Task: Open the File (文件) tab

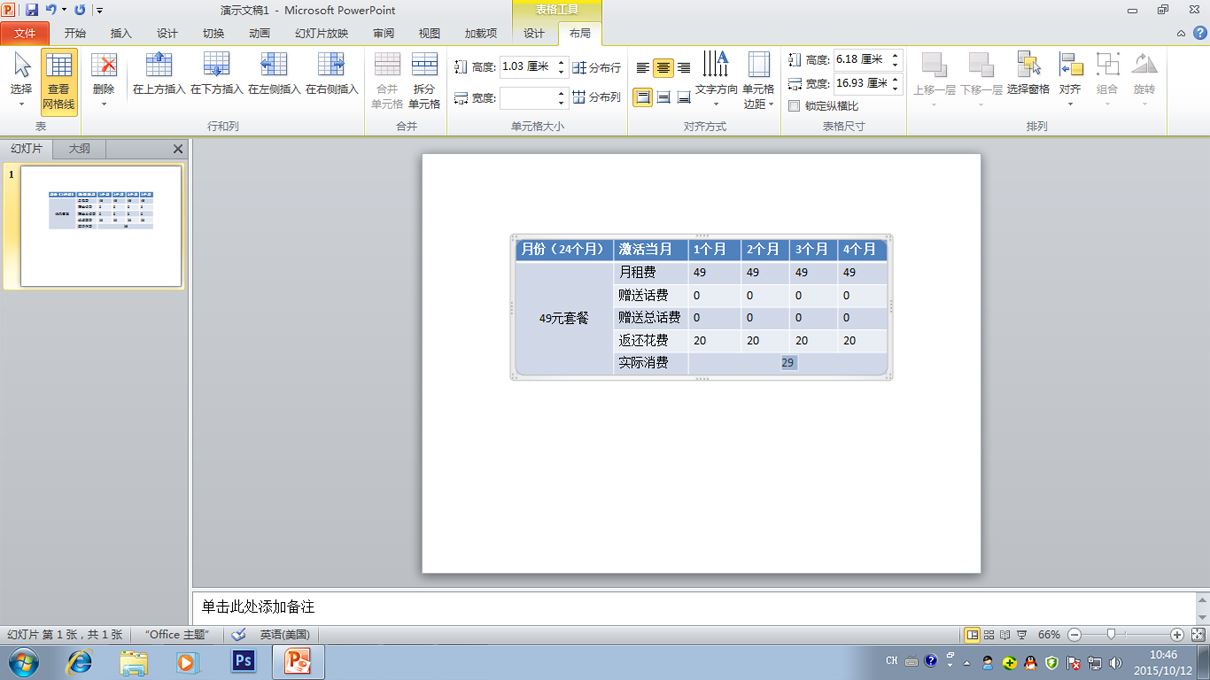Action: point(24,33)
